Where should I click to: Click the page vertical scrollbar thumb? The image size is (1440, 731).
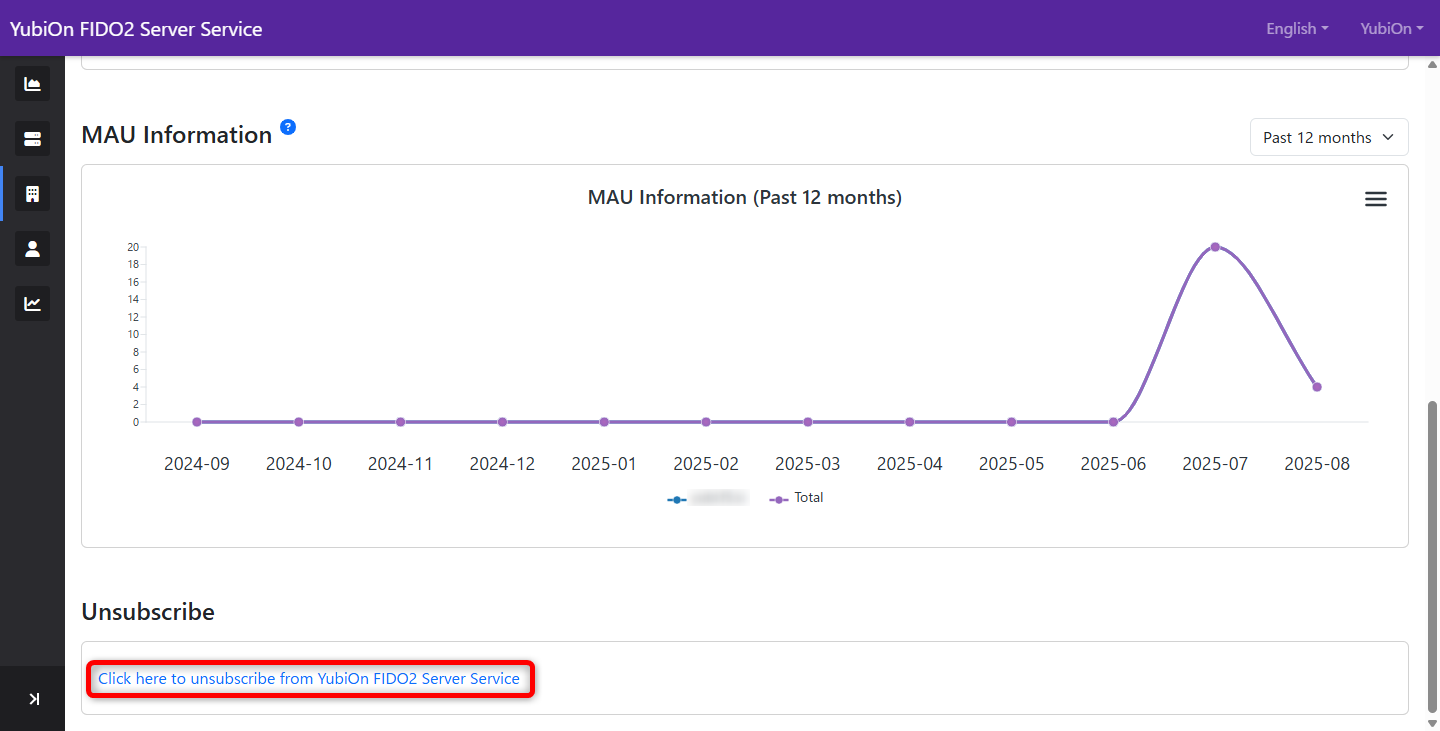tap(1432, 555)
